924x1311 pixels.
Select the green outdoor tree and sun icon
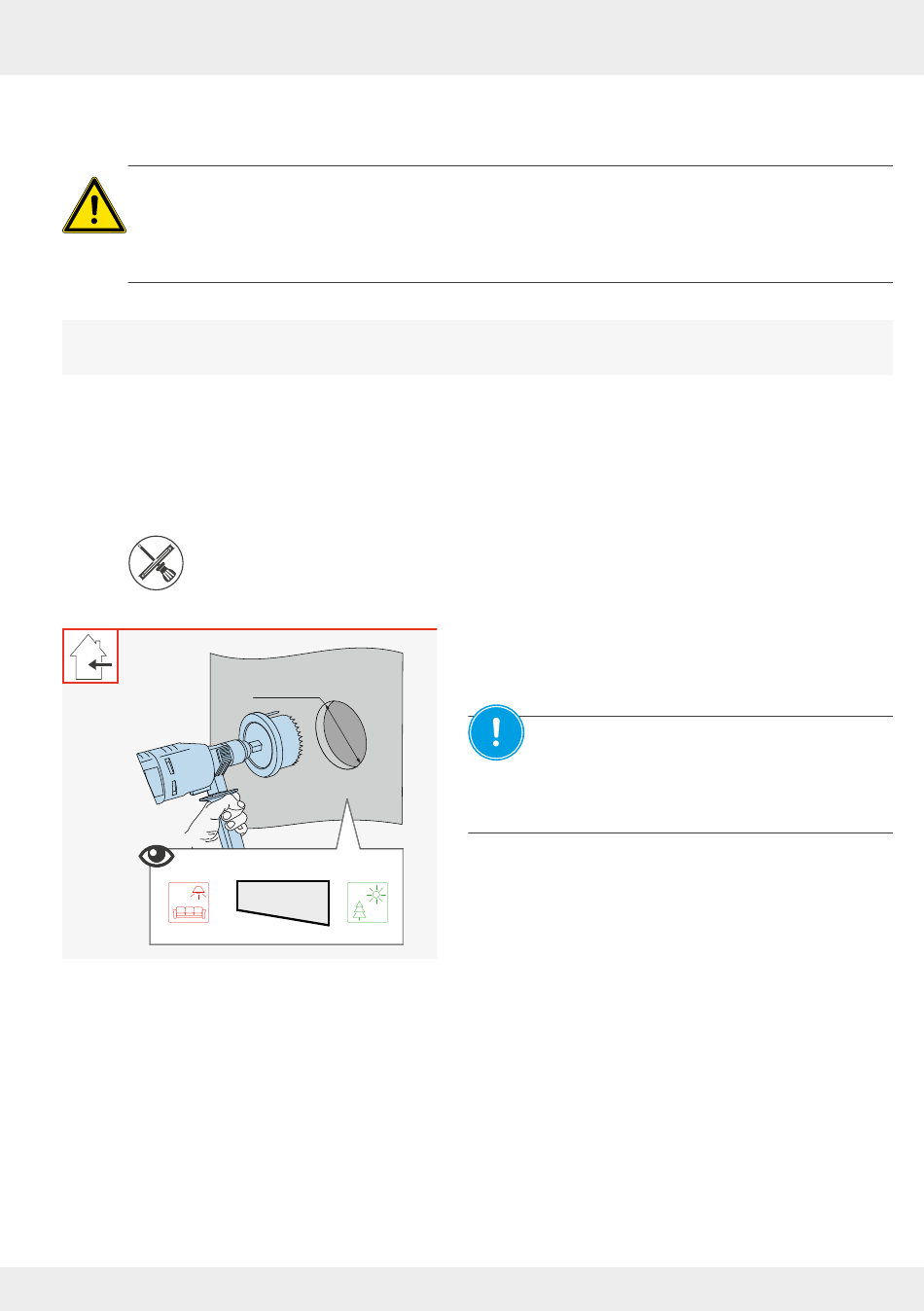pos(368,903)
